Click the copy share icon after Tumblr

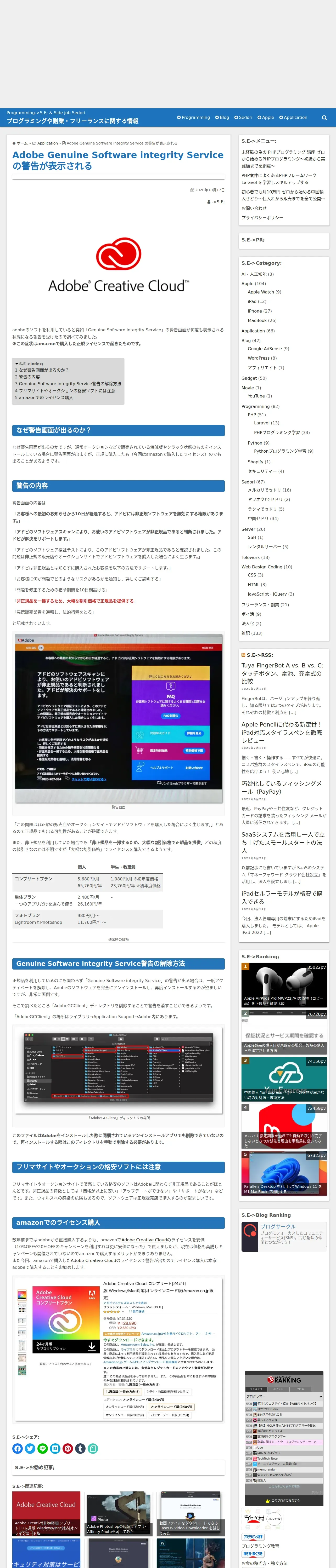93,1448
